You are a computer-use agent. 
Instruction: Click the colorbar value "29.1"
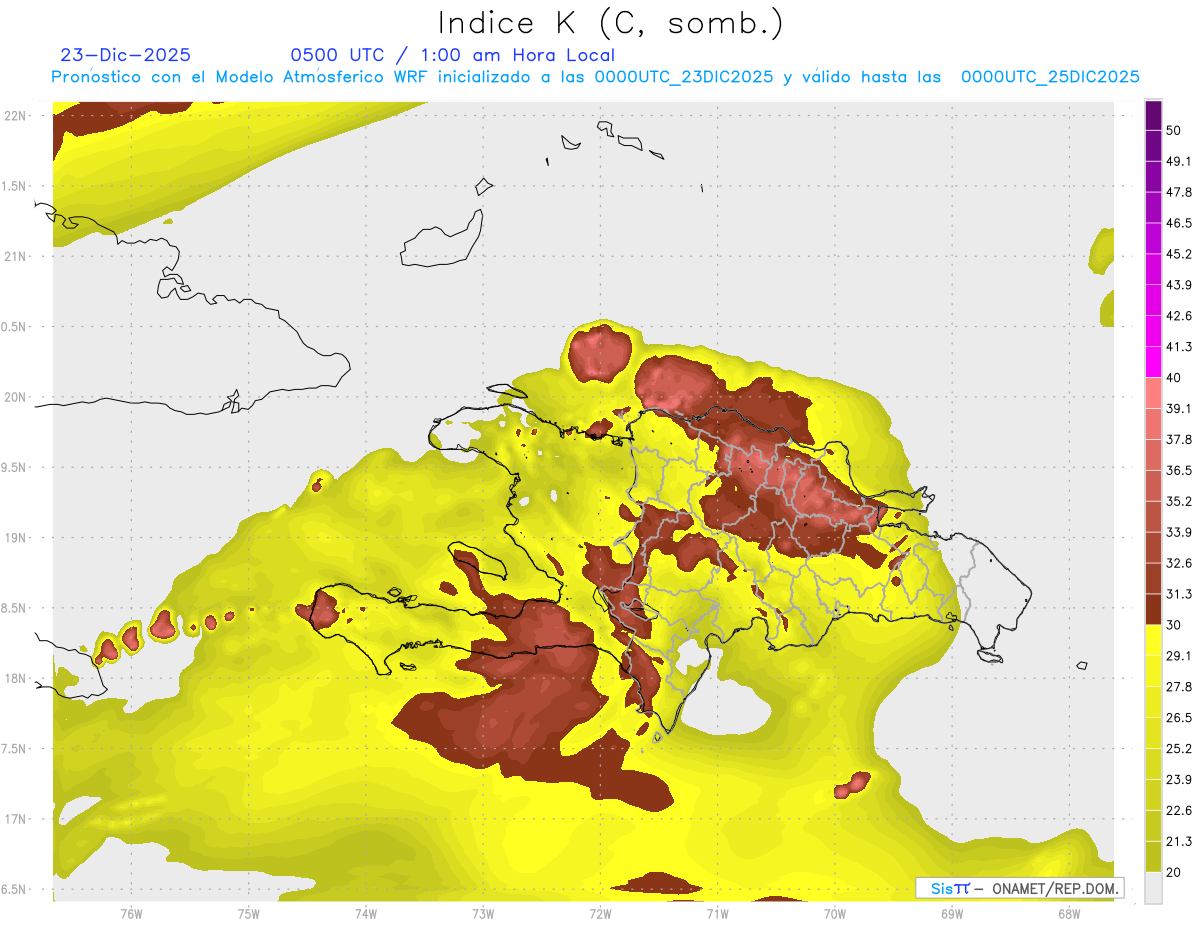[1179, 656]
